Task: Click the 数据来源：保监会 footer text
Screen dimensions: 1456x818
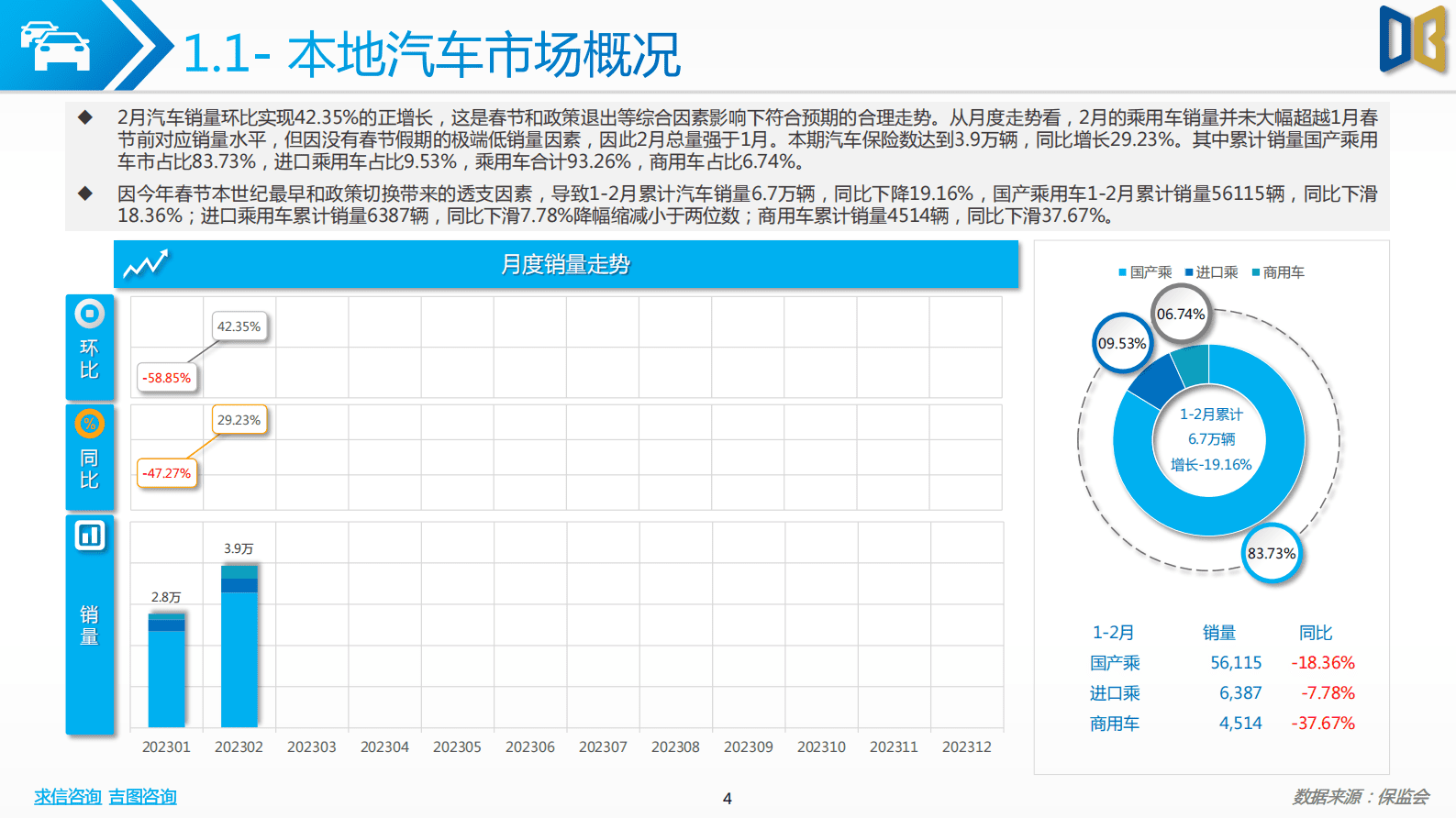Action: pos(1362,797)
